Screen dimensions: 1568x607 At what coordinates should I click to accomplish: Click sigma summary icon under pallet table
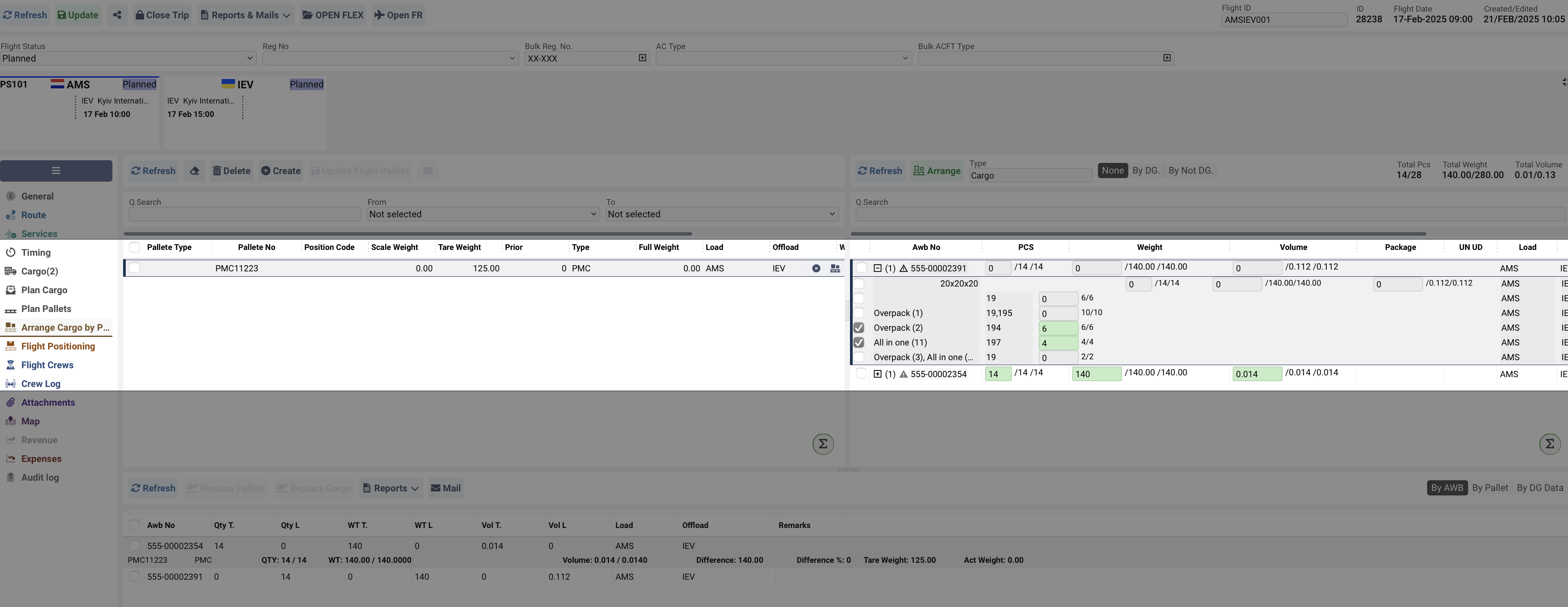pyautogui.click(x=823, y=444)
